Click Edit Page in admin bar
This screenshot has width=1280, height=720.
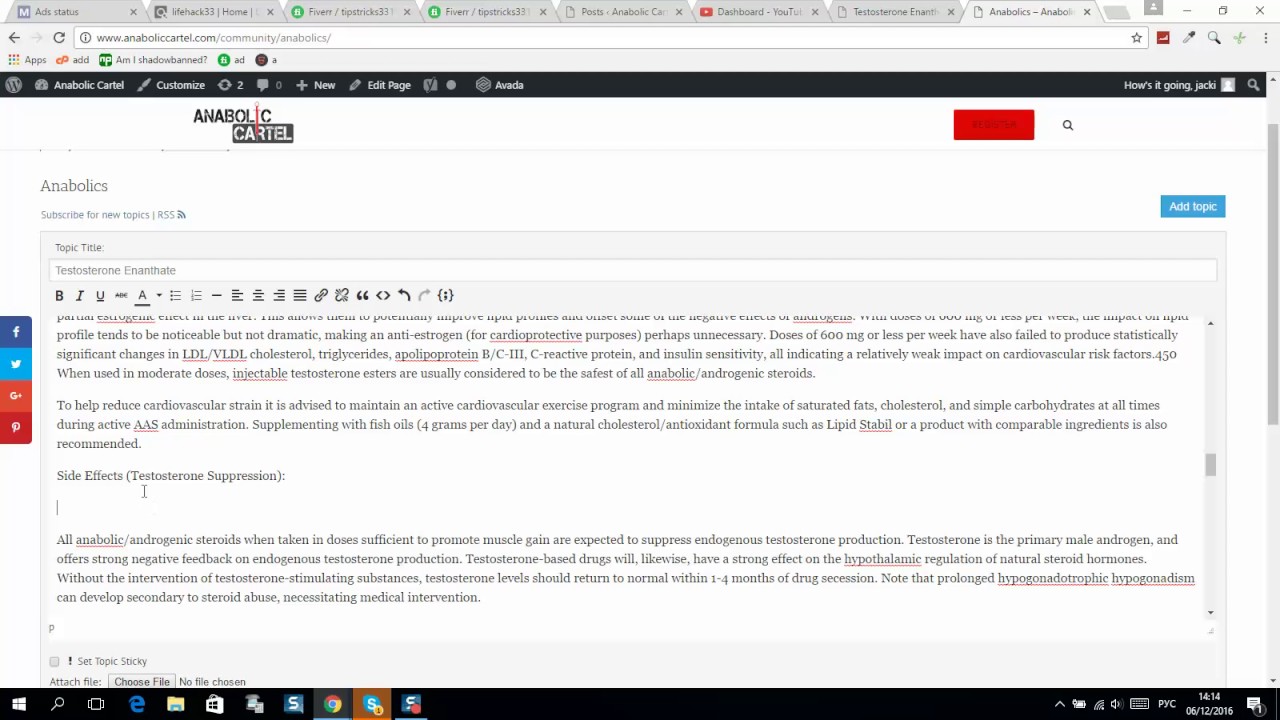379,85
